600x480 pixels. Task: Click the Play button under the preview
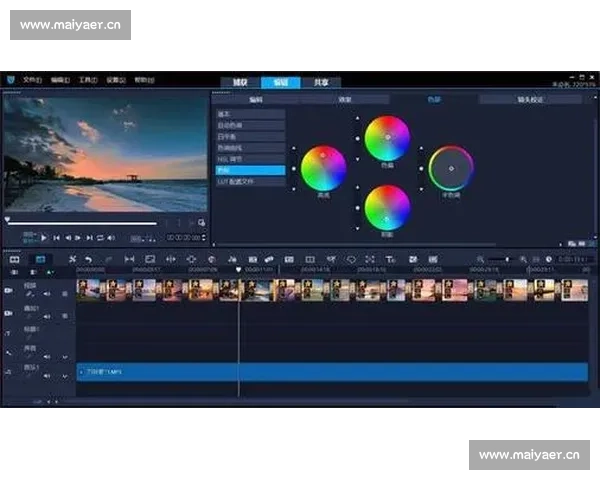(44, 237)
